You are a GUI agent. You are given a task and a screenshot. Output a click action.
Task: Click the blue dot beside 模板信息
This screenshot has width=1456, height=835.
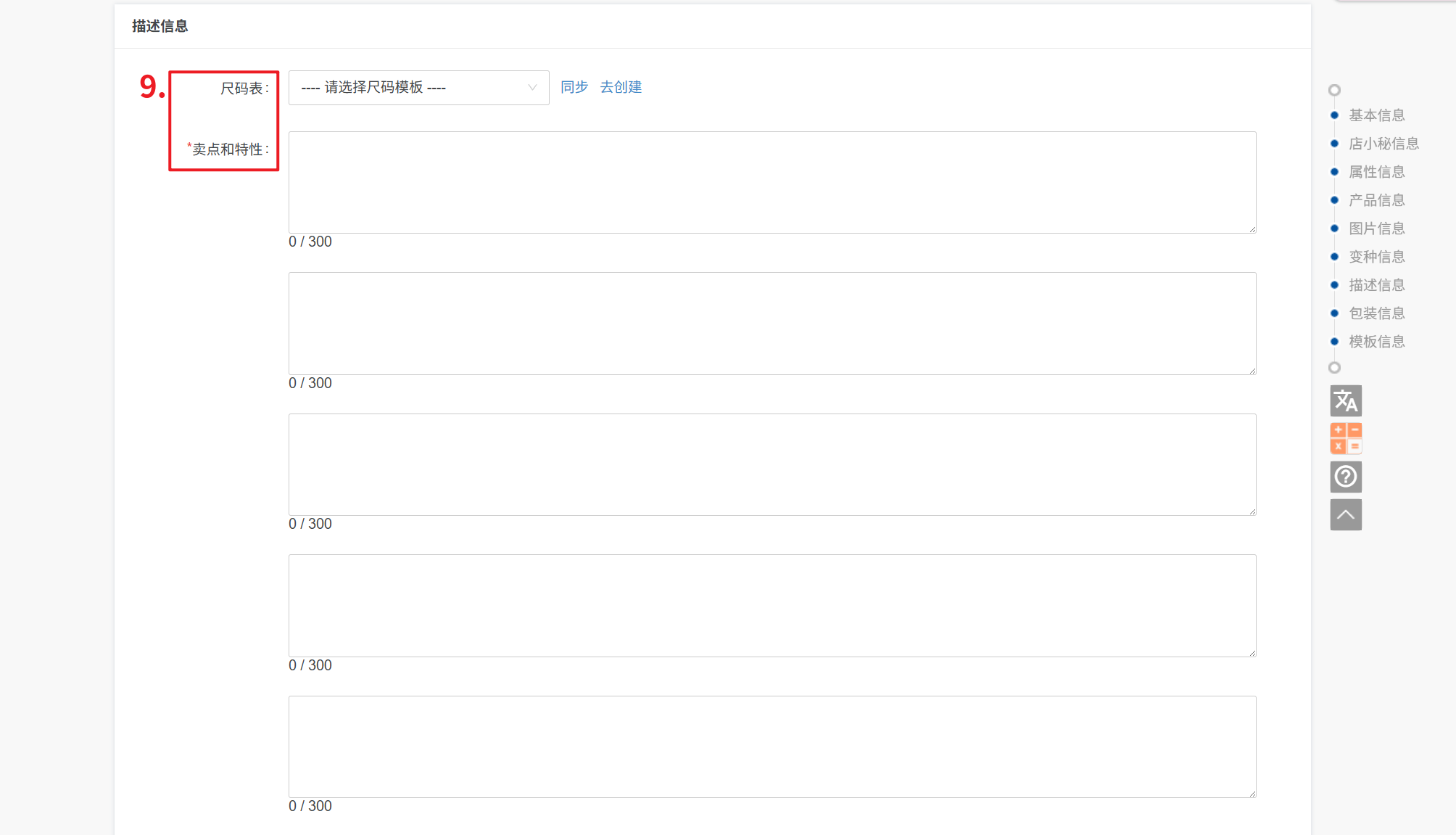click(1334, 342)
